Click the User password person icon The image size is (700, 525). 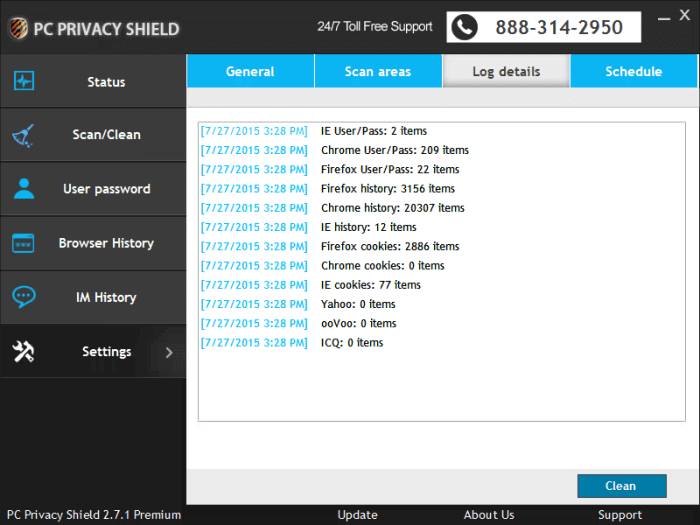(x=24, y=188)
